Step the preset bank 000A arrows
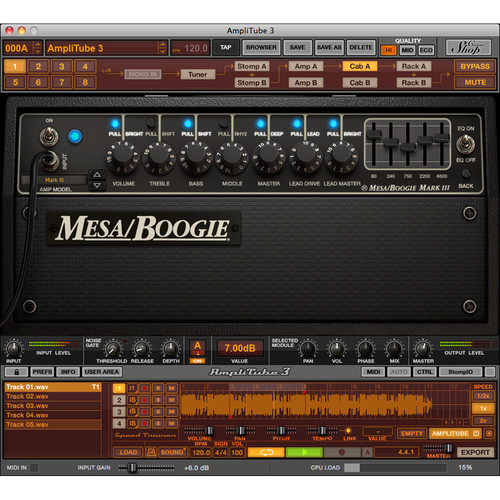Screen dimensions: 500x500 (x=38, y=48)
